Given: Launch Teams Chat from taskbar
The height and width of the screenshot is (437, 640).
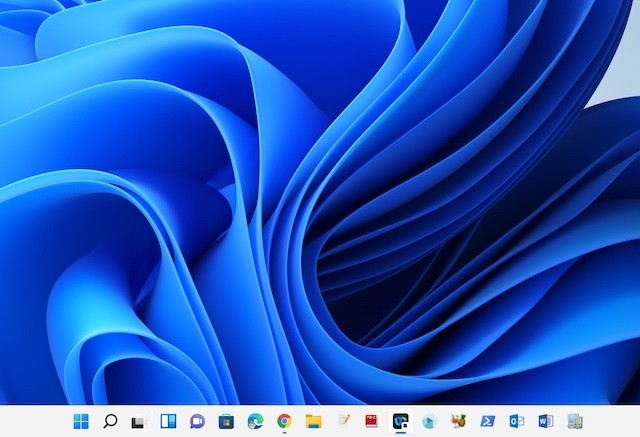Looking at the screenshot, I should coord(197,421).
